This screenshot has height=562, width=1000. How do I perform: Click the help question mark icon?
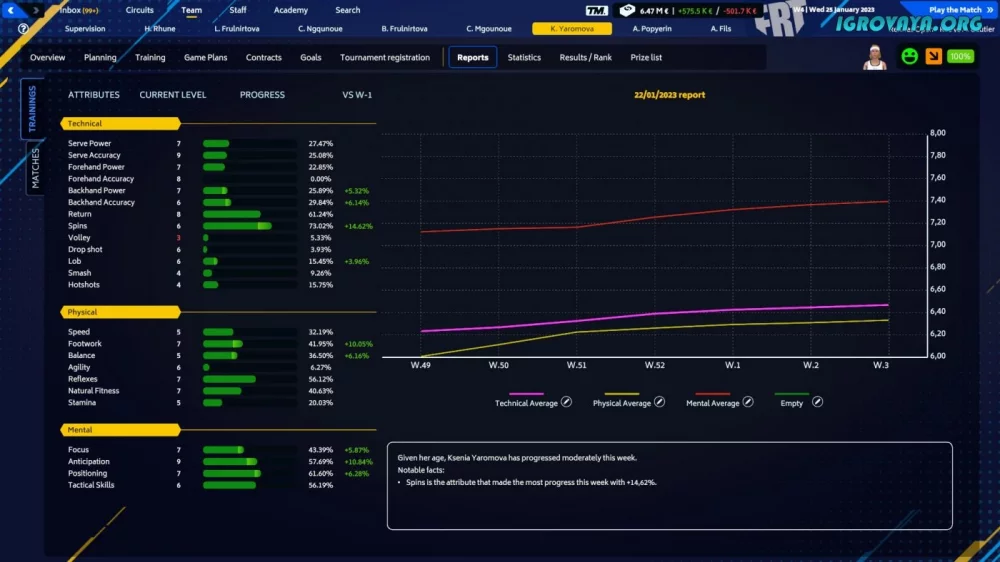[x=23, y=29]
